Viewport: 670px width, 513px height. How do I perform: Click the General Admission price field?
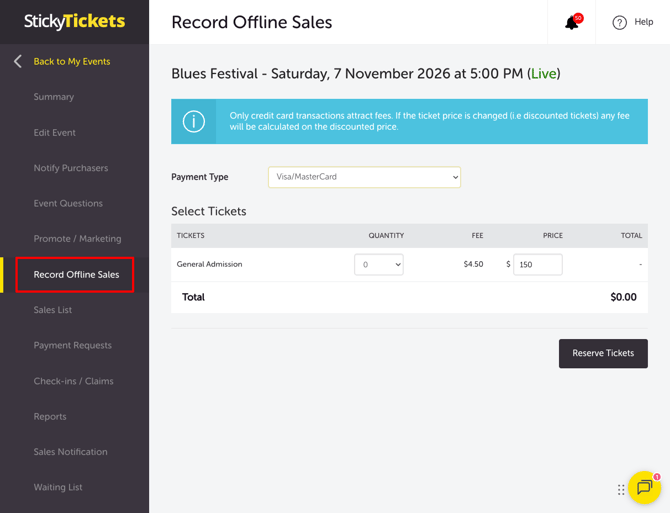[538, 264]
